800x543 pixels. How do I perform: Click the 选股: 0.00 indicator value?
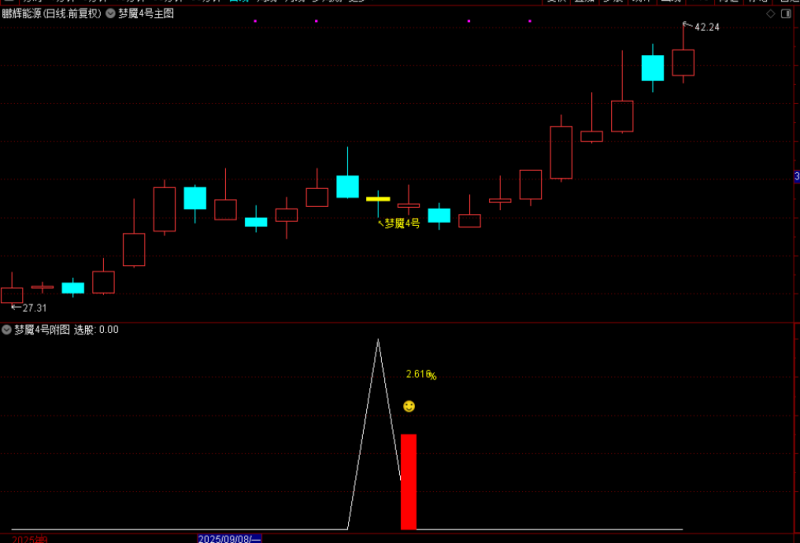click(x=96, y=329)
